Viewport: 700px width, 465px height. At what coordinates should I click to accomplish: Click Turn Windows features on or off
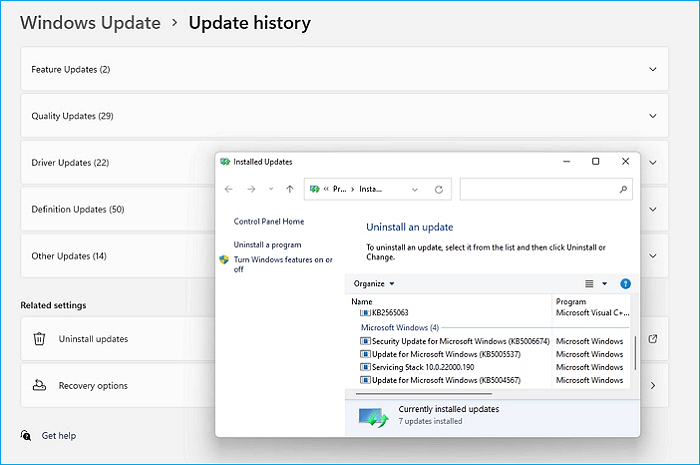click(283, 264)
